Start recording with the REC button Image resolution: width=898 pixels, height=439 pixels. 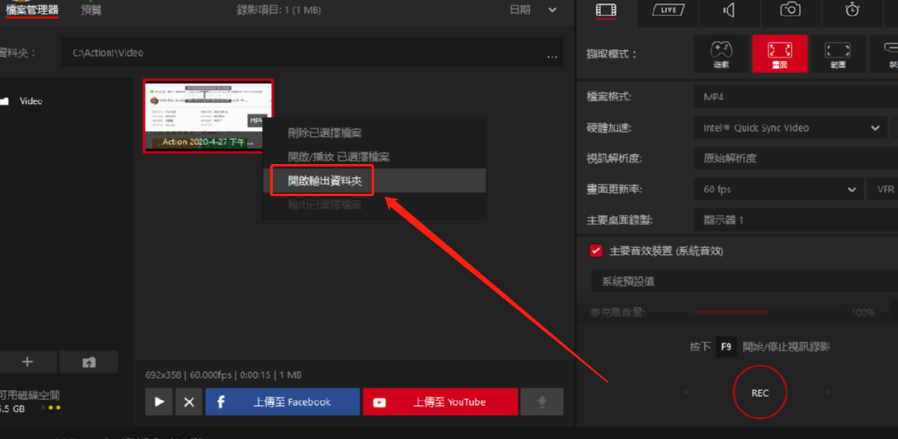click(760, 393)
